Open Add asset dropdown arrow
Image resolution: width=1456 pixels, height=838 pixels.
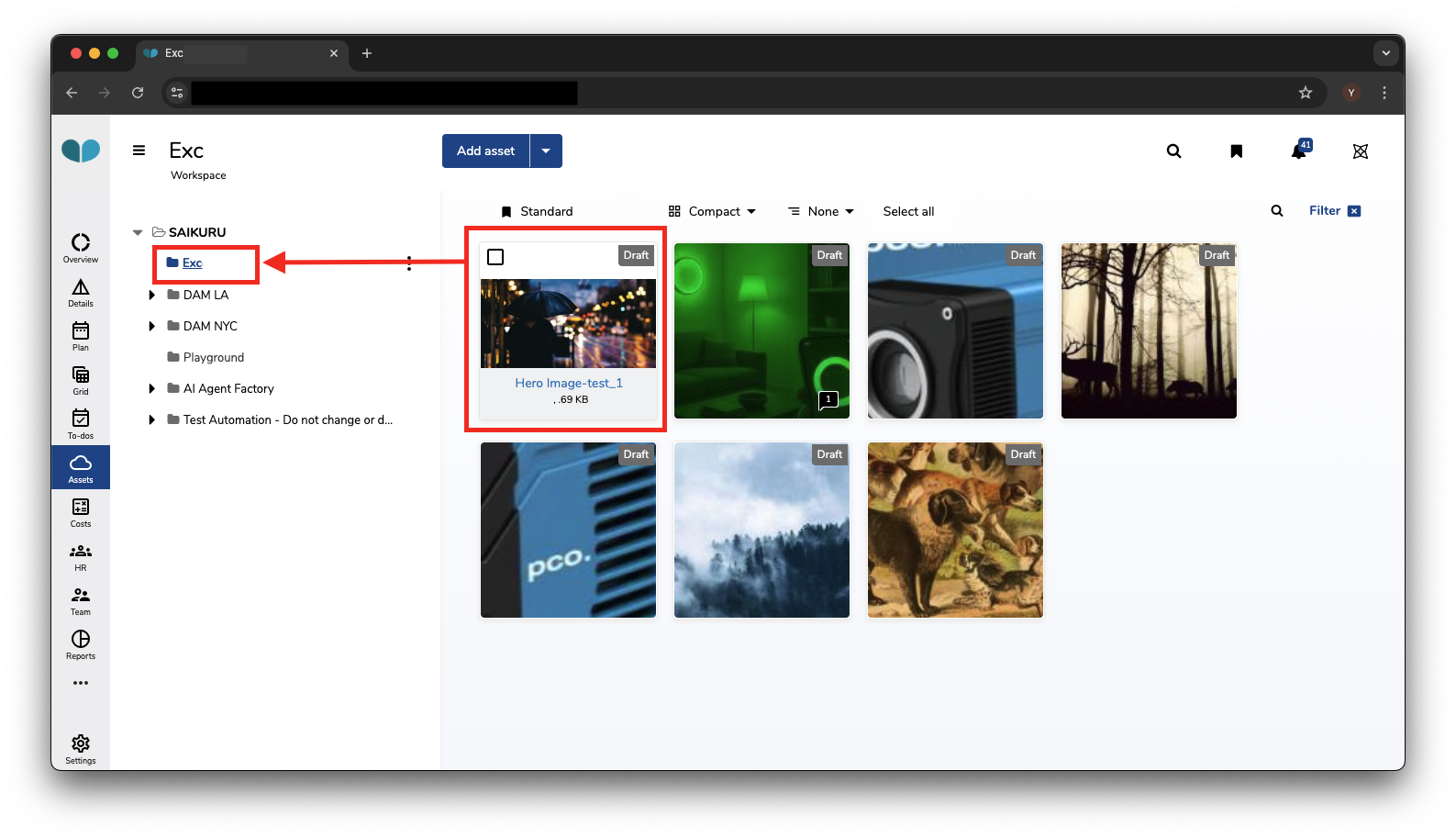point(546,151)
